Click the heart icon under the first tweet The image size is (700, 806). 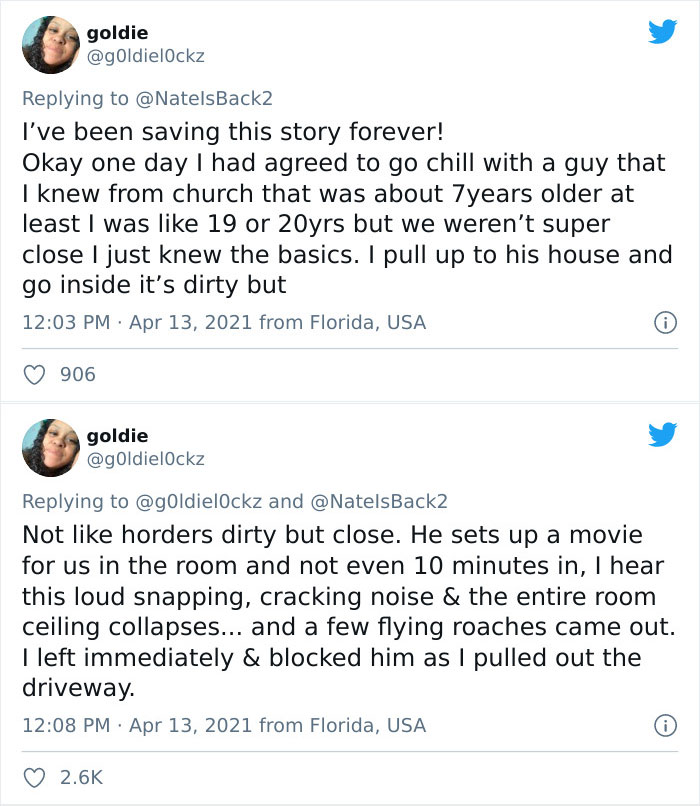click(x=33, y=374)
